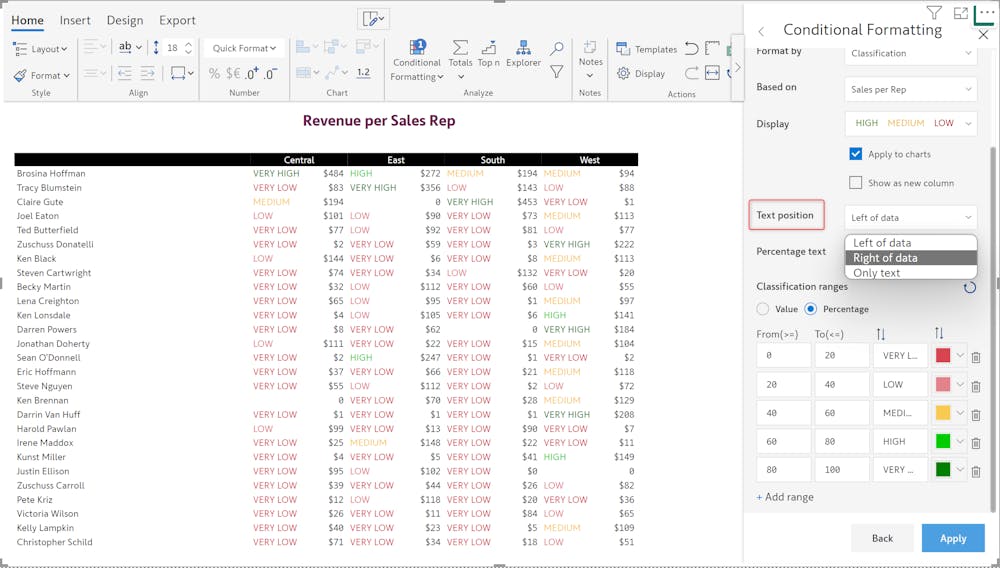Open the Templates tool in Actions
The height and width of the screenshot is (568, 1000).
coord(646,49)
